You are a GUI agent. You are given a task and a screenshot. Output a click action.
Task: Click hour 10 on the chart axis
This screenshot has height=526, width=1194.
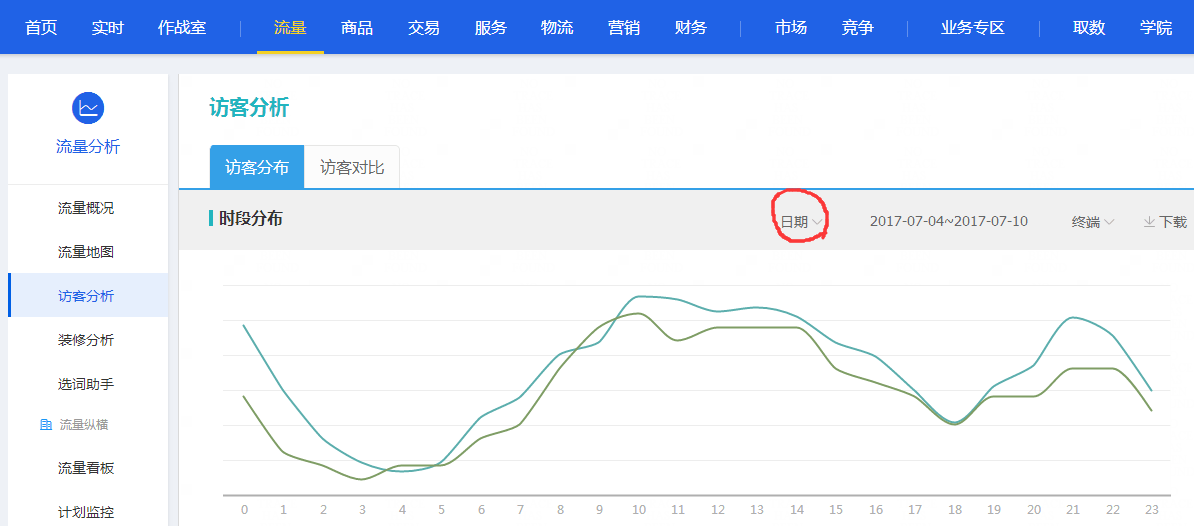pyautogui.click(x=639, y=509)
